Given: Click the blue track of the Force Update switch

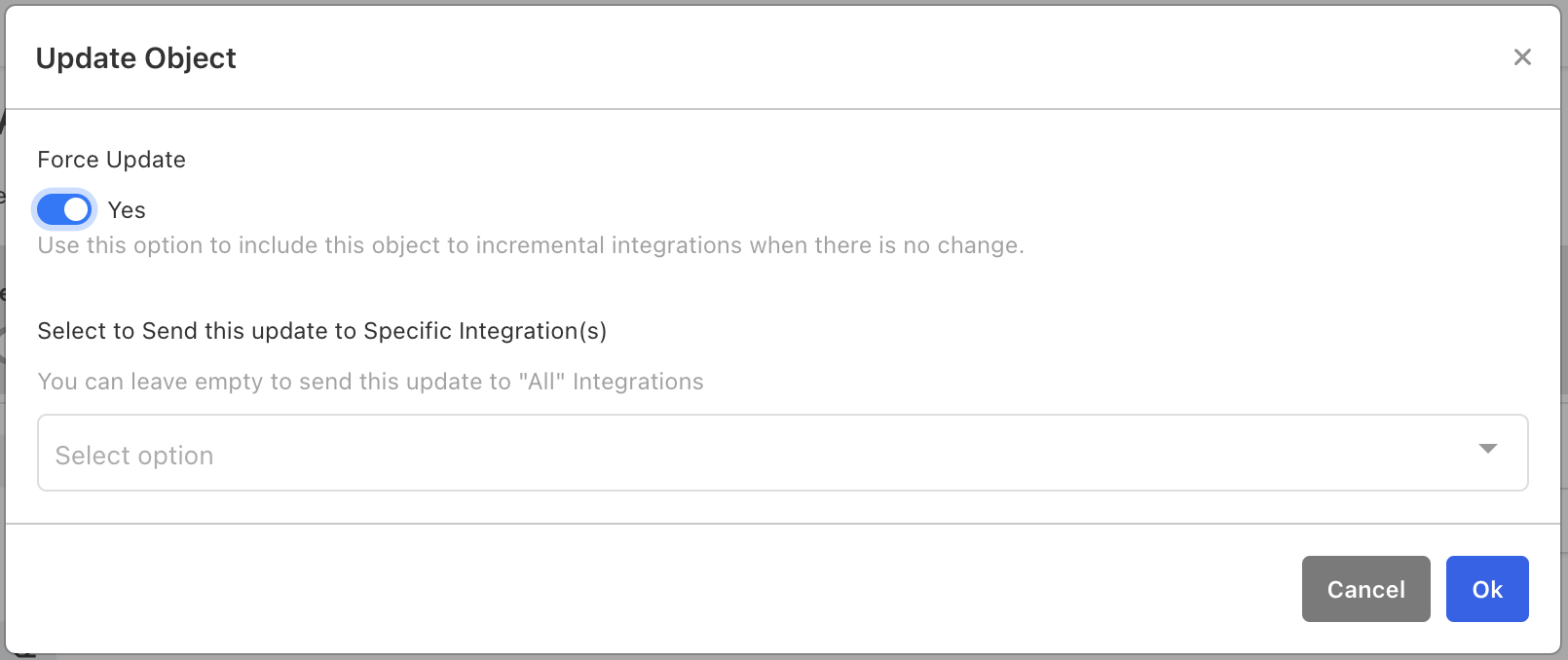Looking at the screenshot, I should (x=51, y=209).
